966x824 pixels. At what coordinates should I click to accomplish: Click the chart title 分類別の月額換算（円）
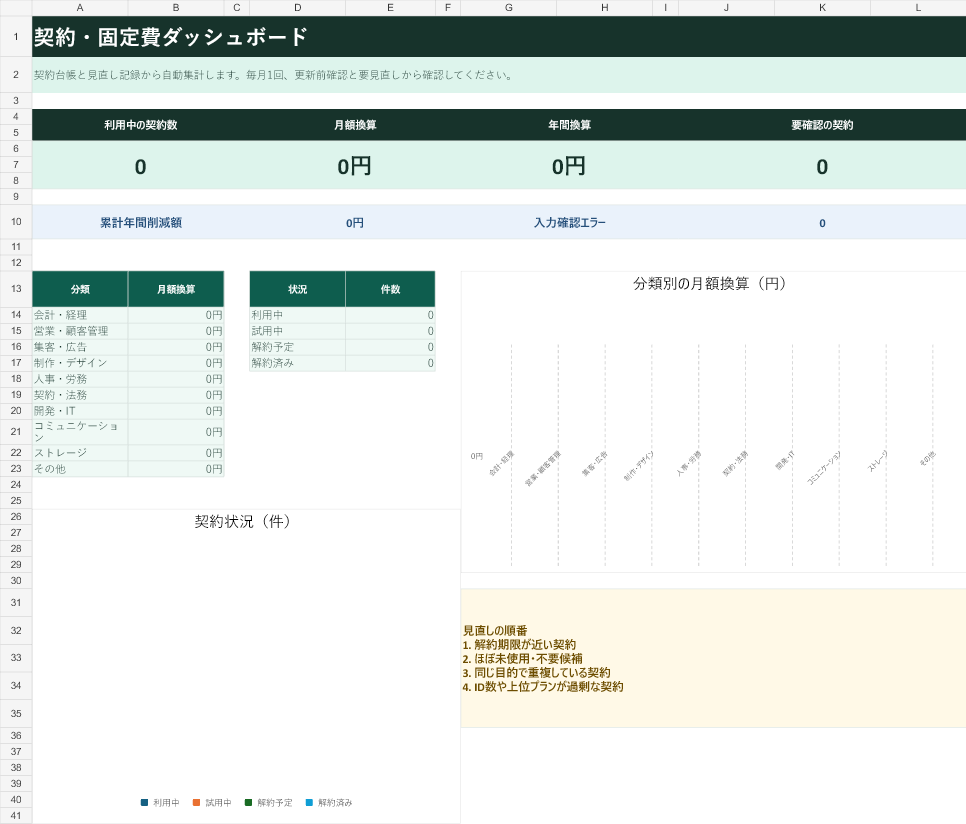(710, 284)
